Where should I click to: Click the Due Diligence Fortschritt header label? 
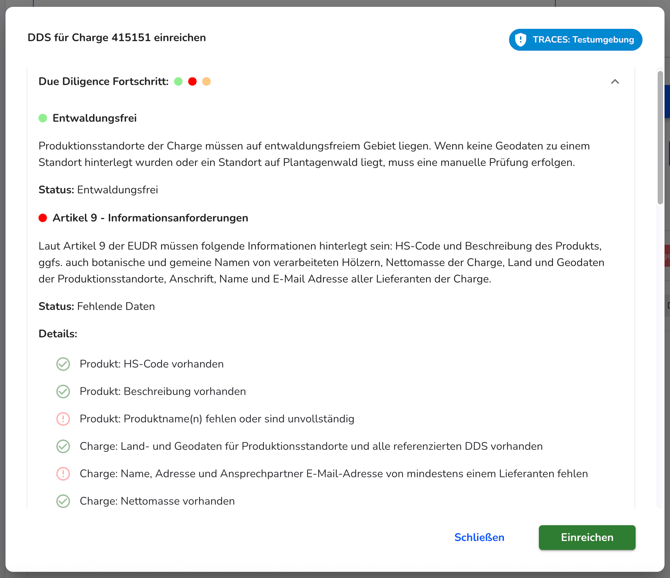103,82
